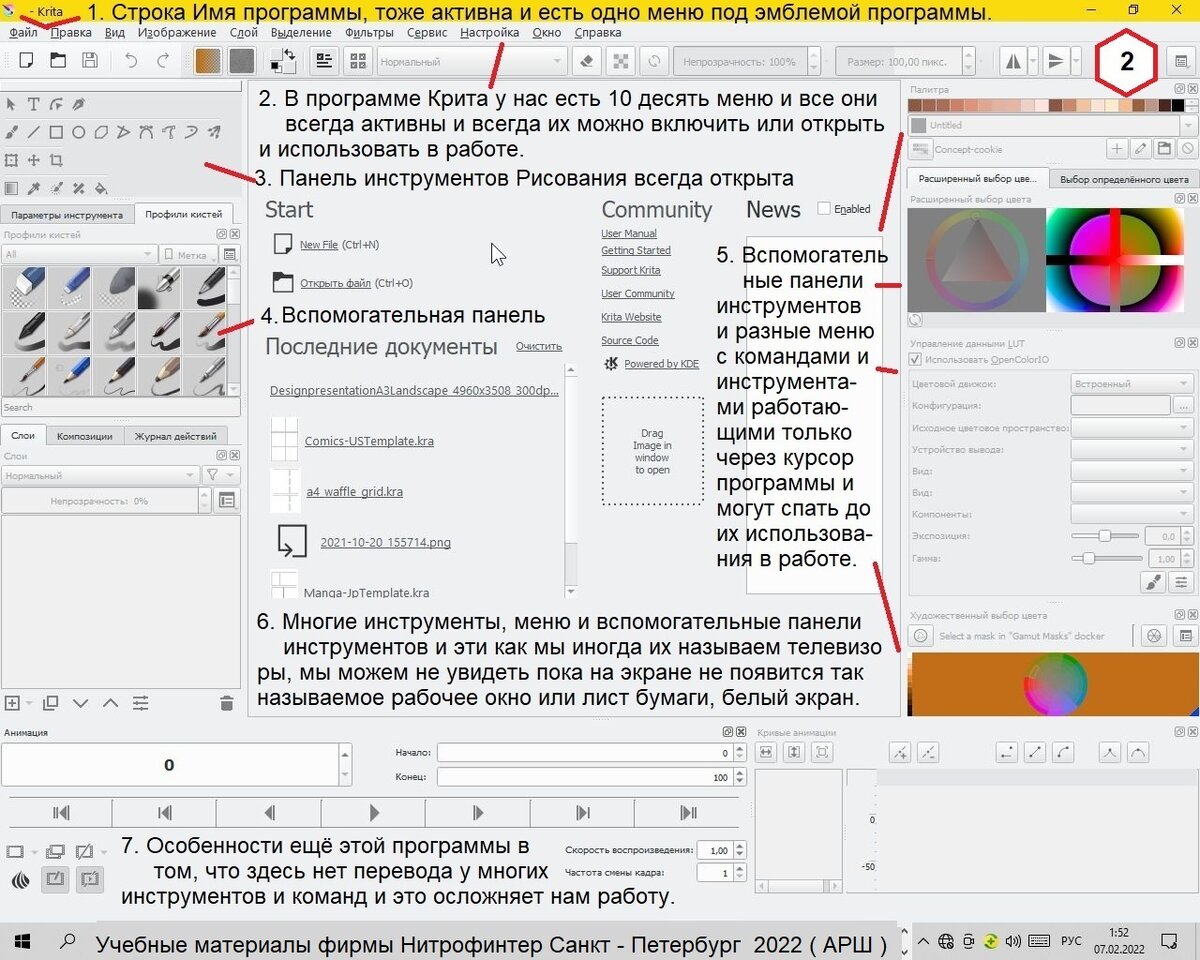Select the Move tool
Screen dimensions: 1200x960
pyautogui.click(x=33, y=160)
